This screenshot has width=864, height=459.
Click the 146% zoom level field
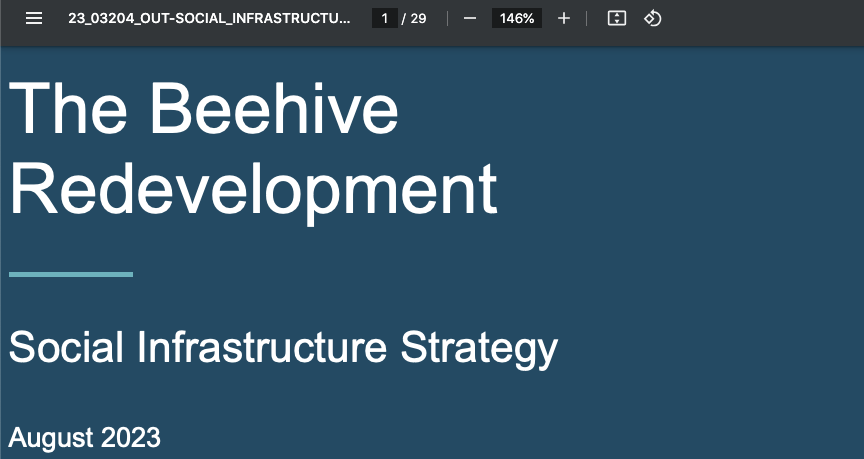(517, 19)
